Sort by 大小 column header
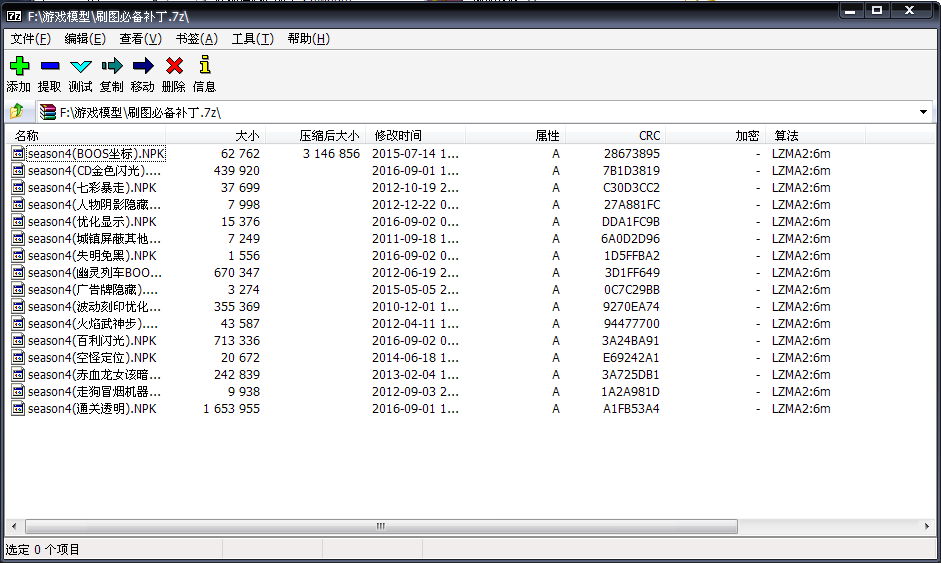This screenshot has height=563, width=941. [215, 136]
